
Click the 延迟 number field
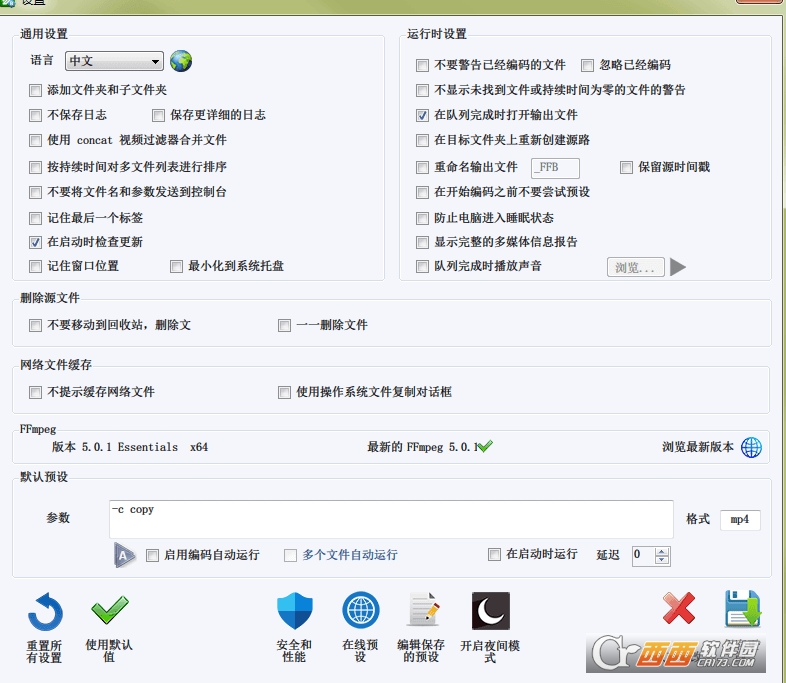pyautogui.click(x=644, y=555)
